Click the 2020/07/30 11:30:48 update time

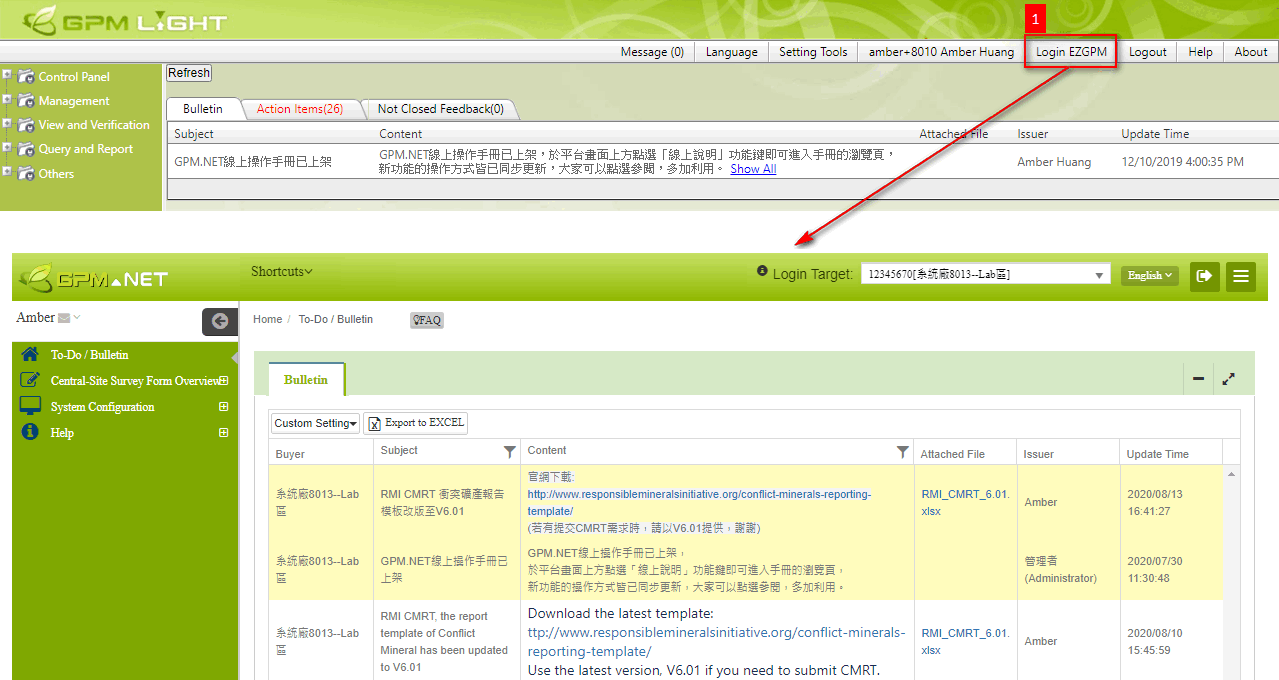pos(1155,570)
